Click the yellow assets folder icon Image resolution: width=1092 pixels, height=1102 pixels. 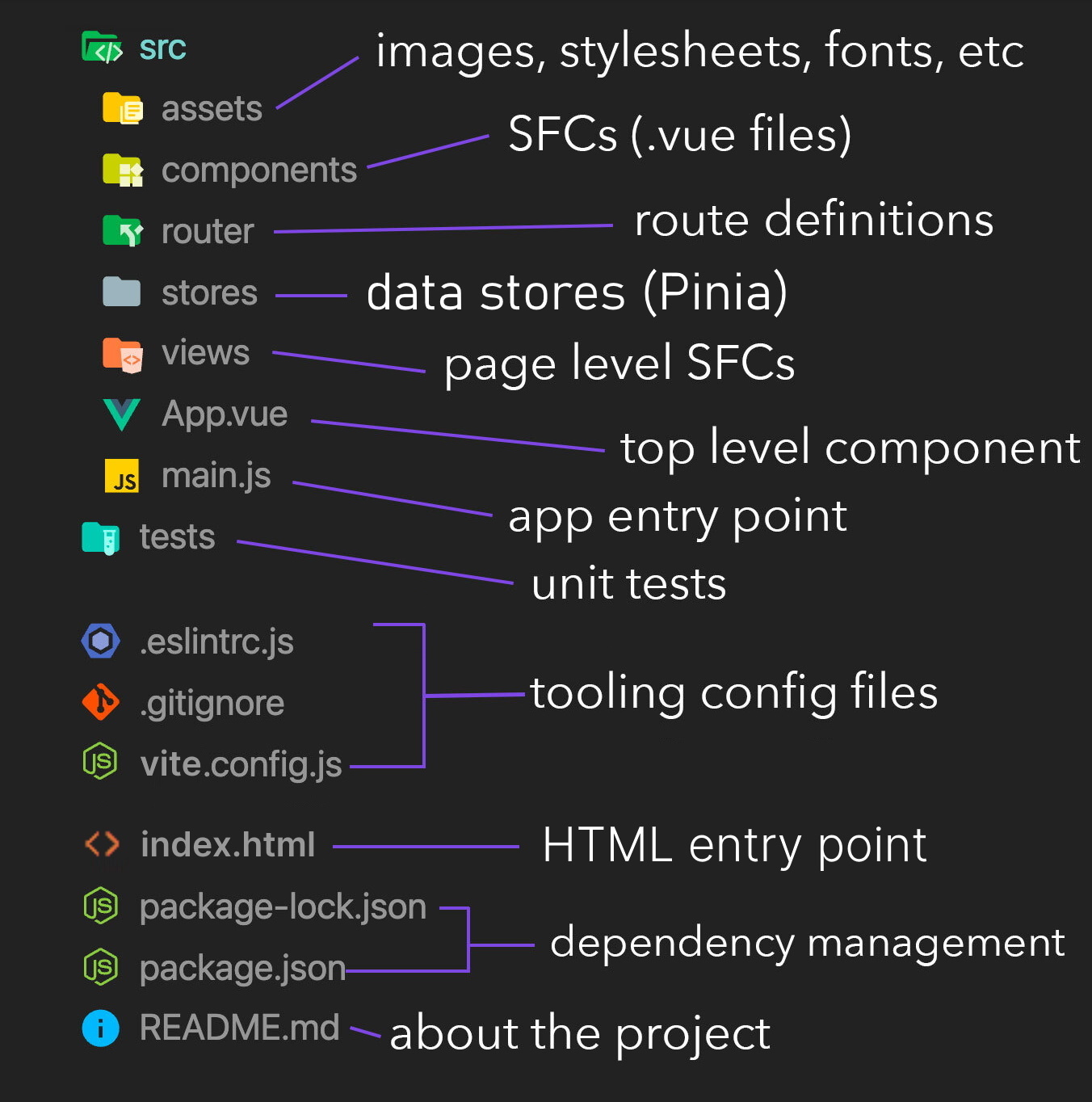(x=122, y=108)
